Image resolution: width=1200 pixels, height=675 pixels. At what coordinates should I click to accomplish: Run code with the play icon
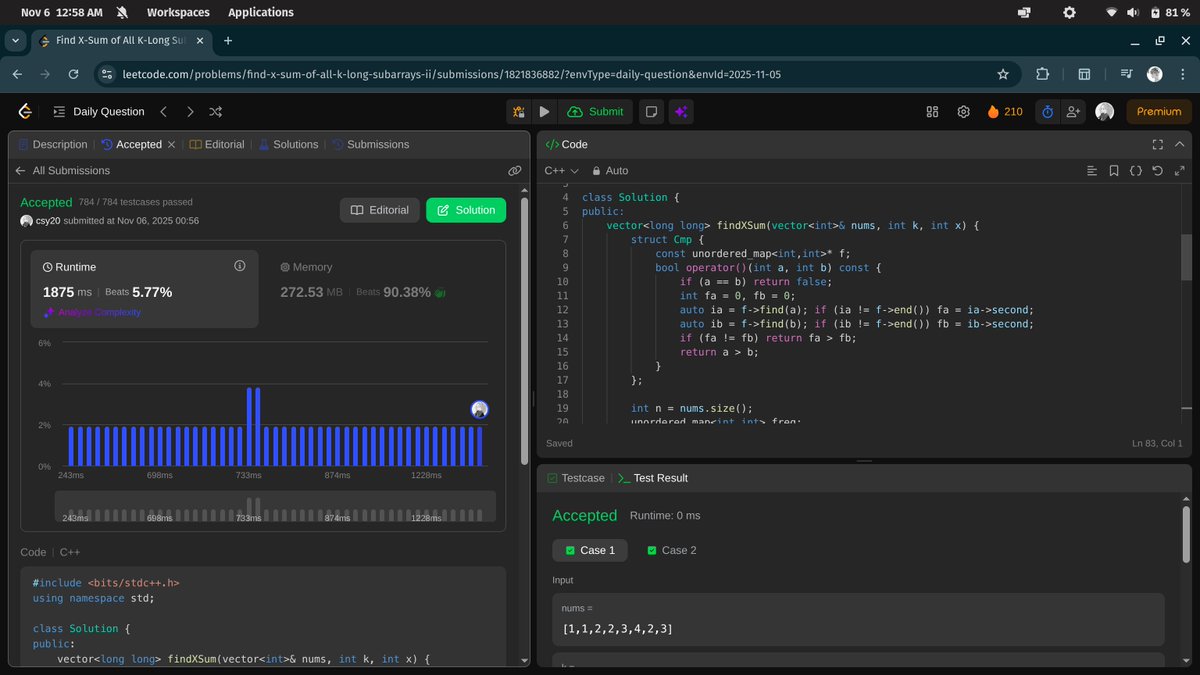click(544, 112)
